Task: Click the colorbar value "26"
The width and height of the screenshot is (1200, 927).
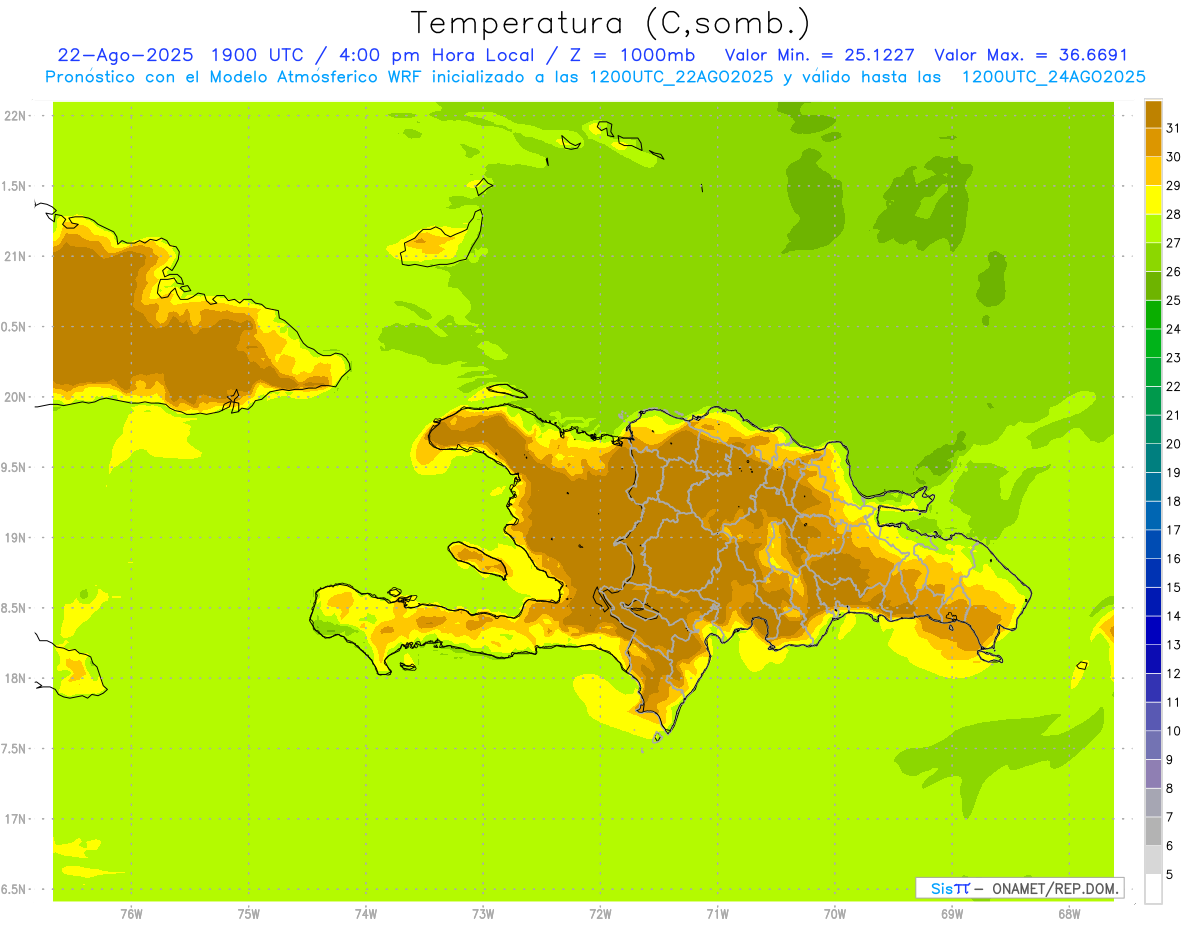Action: tap(1174, 271)
